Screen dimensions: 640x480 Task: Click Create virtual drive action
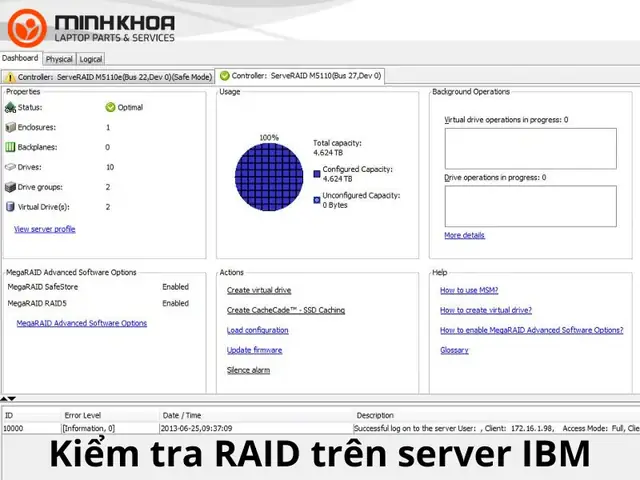click(x=259, y=290)
